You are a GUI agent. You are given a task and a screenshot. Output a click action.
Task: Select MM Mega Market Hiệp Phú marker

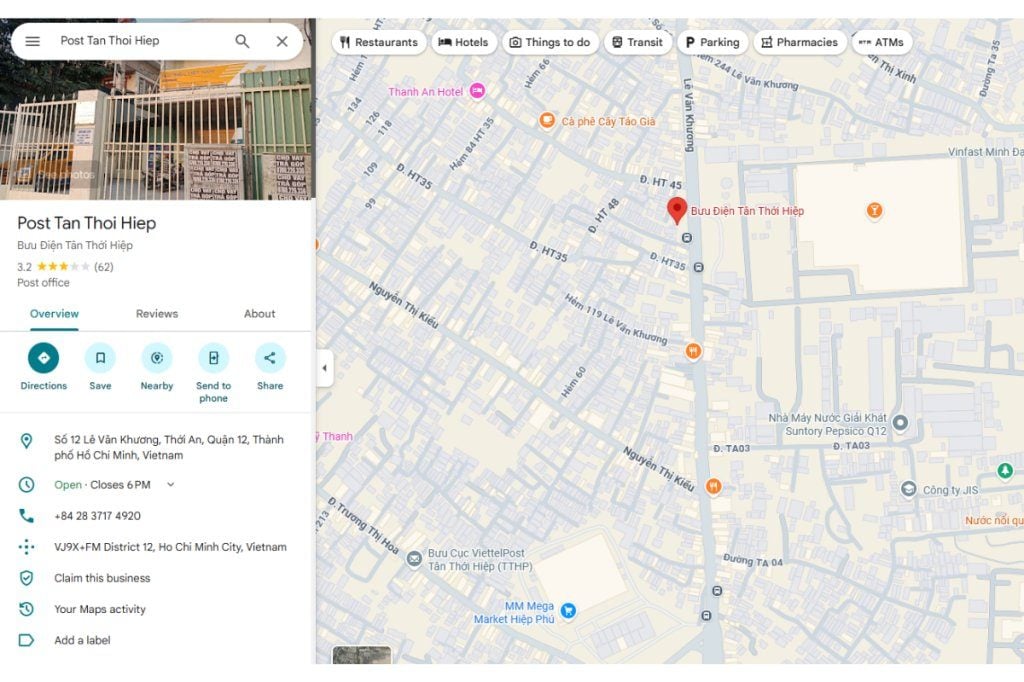(568, 610)
